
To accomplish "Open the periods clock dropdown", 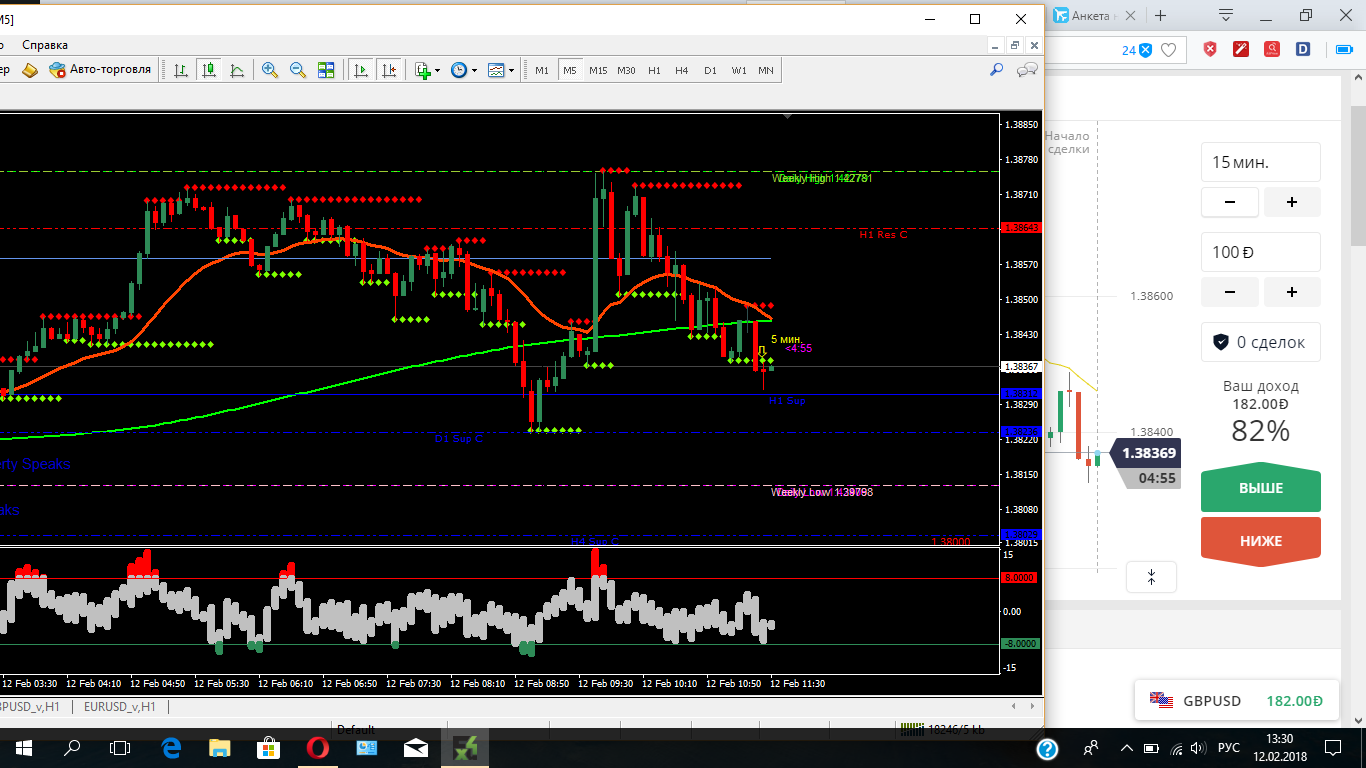I will [x=463, y=70].
